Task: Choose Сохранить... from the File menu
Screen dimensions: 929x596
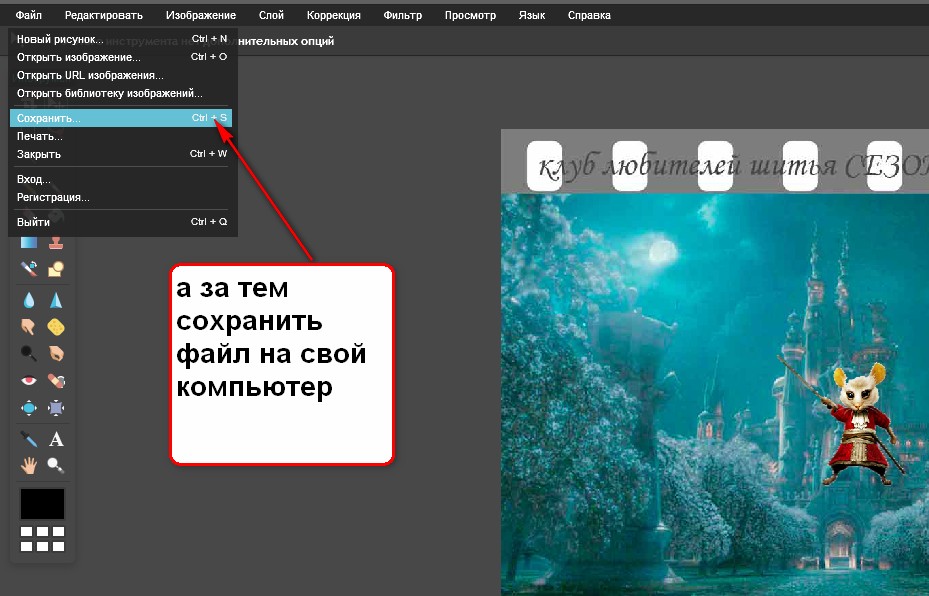Action: point(49,118)
